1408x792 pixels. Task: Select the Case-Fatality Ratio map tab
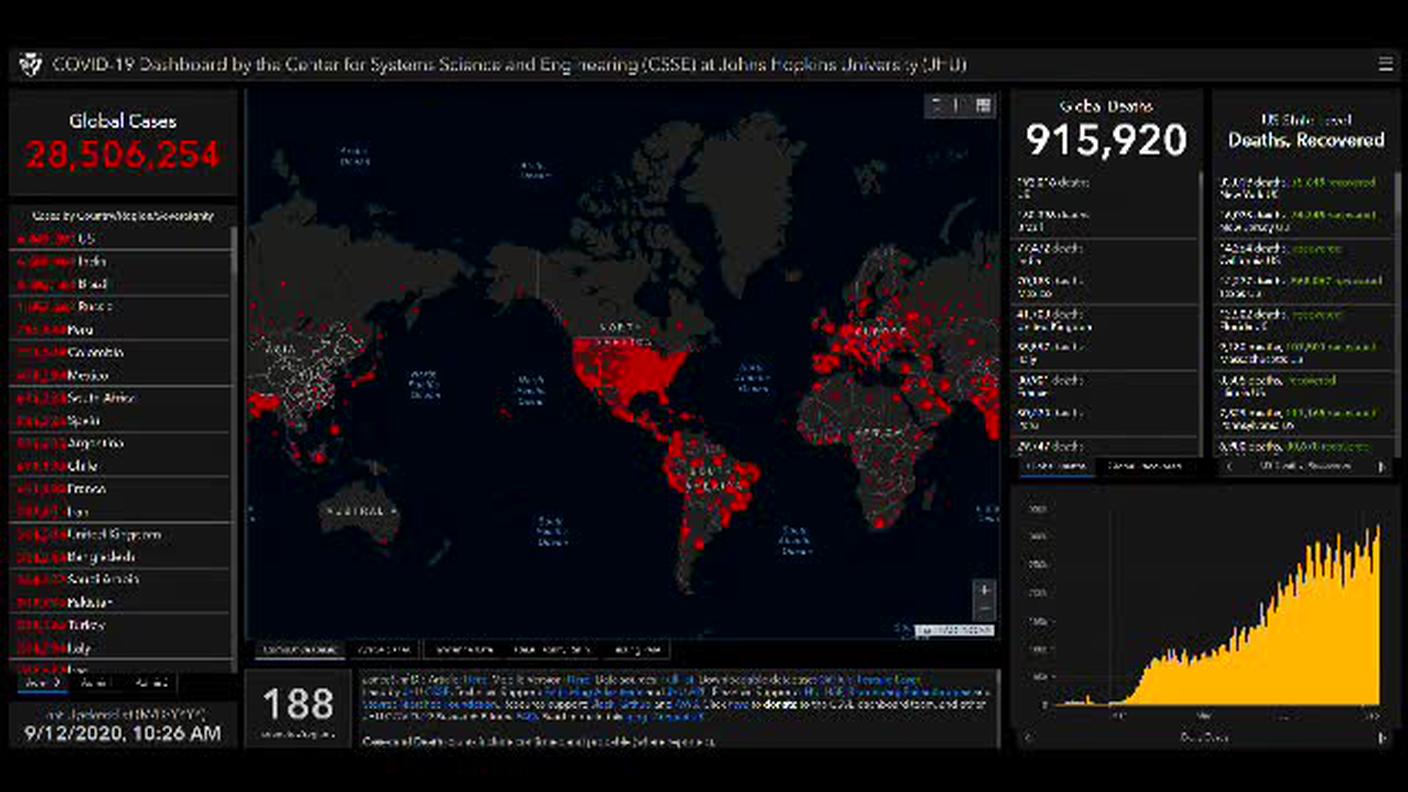pos(551,650)
